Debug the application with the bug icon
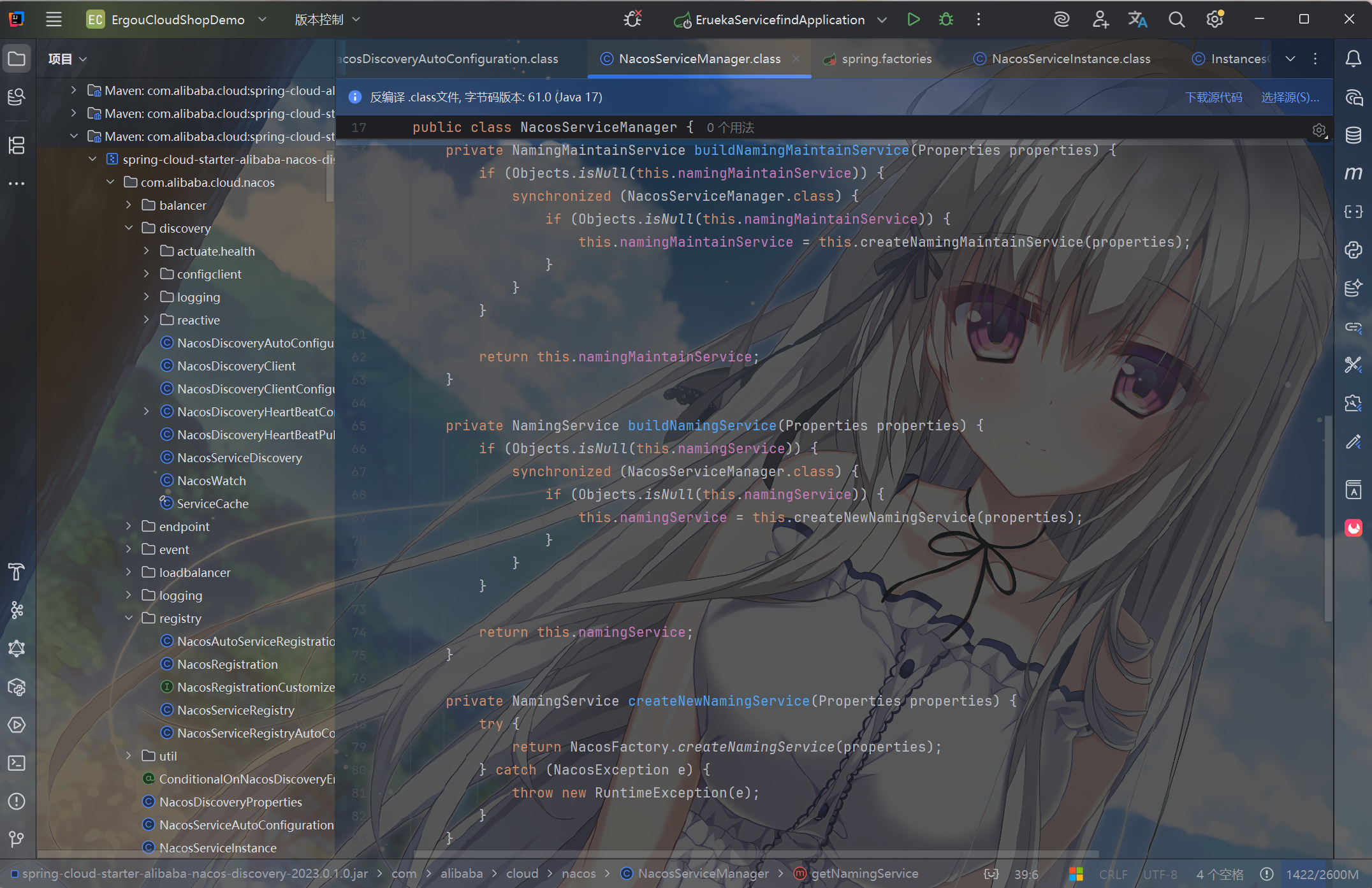 click(x=946, y=20)
